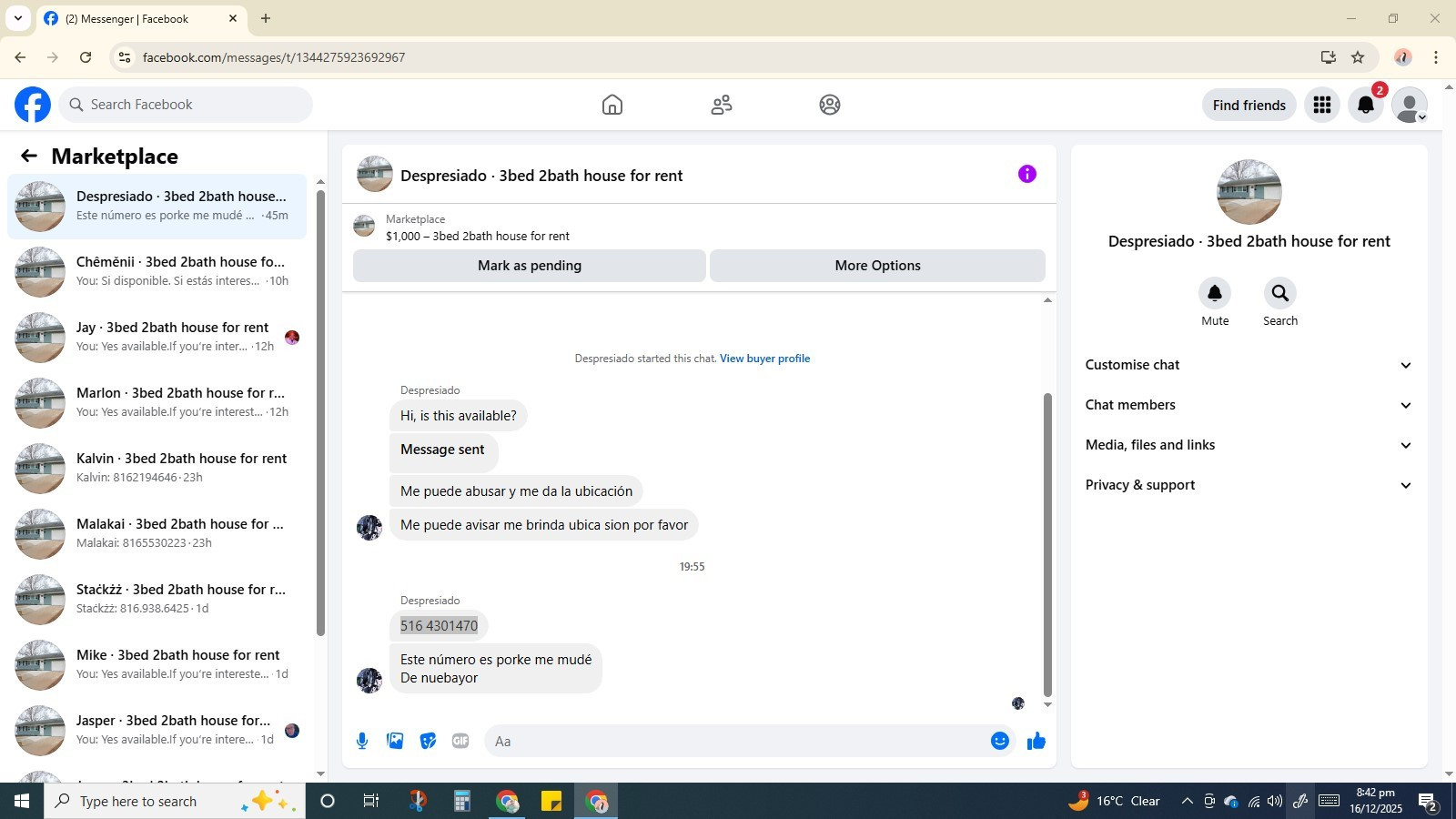Open the Facebook menu grid icon
The image size is (1456, 819).
pyautogui.click(x=1322, y=105)
